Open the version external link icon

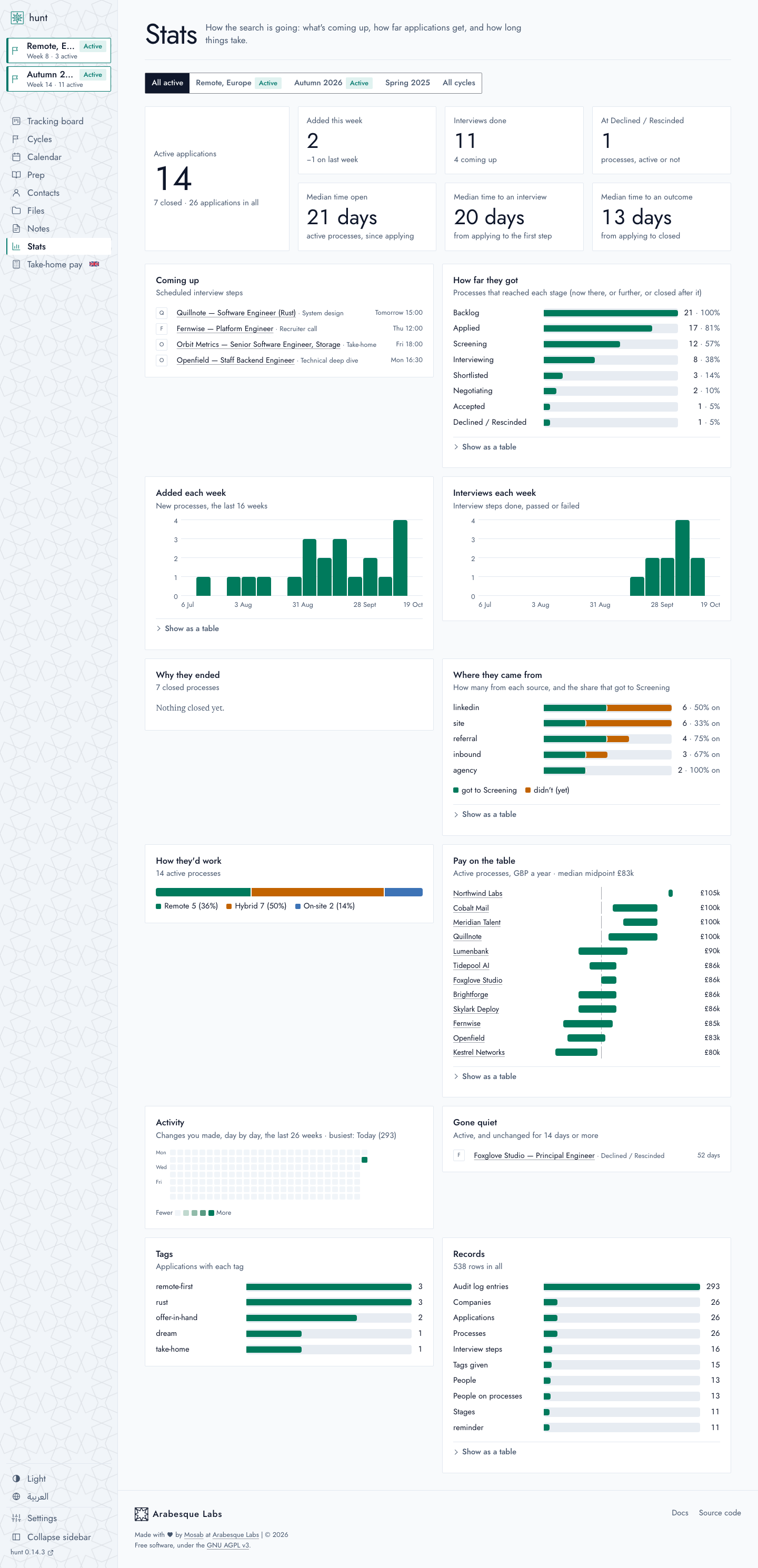click(51, 1552)
